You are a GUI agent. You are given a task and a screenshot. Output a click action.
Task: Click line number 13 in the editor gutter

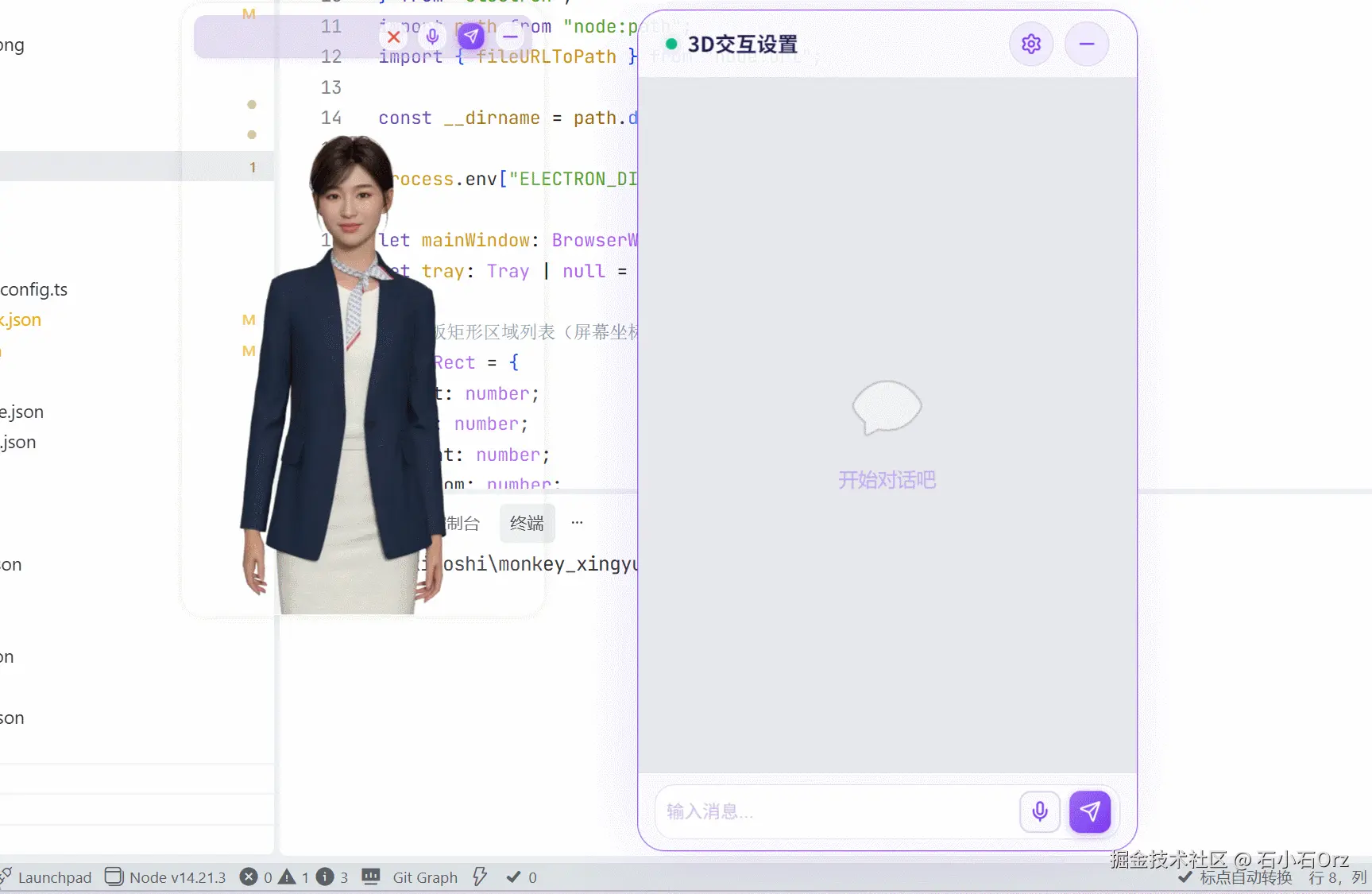(x=331, y=87)
